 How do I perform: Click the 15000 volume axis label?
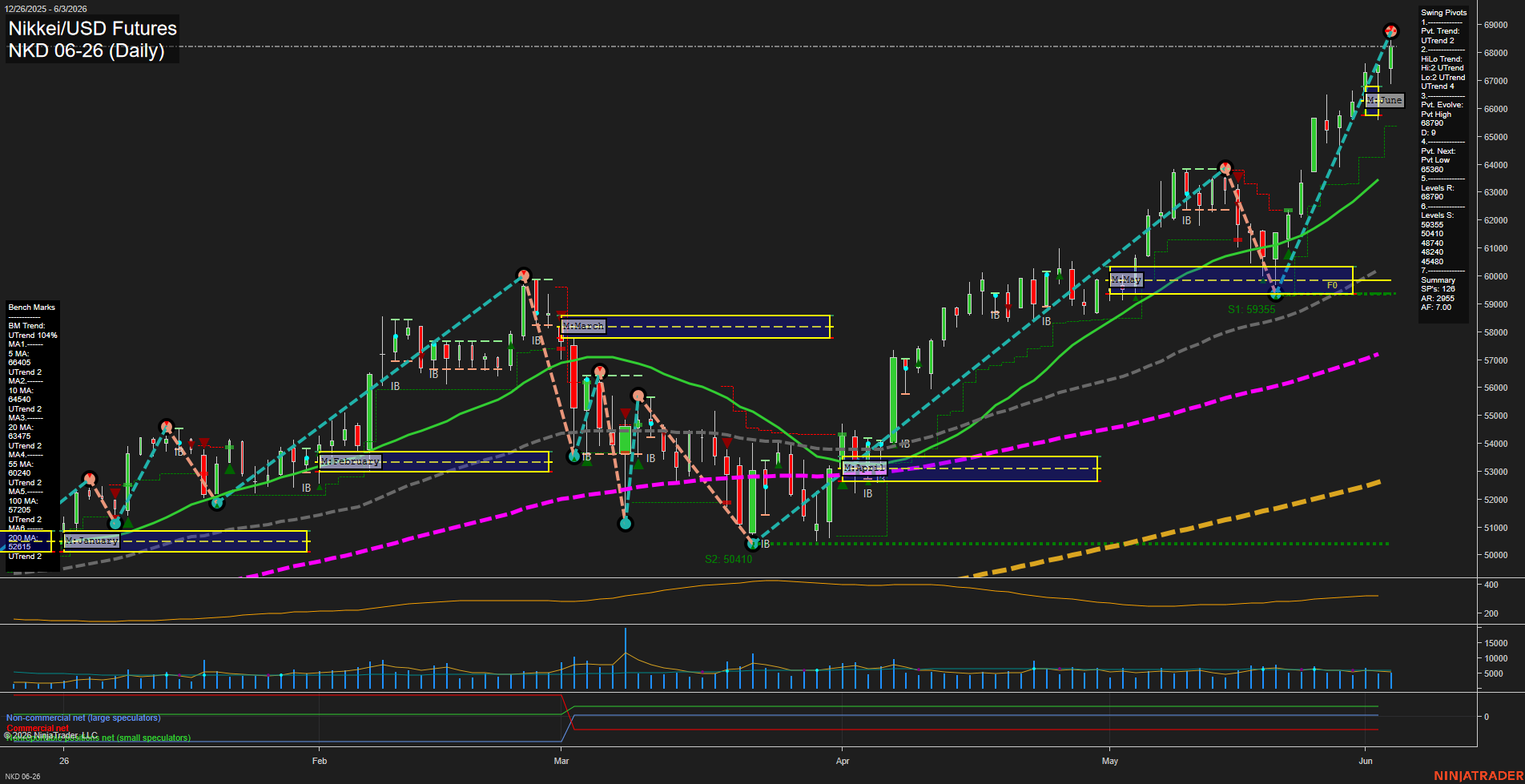click(x=1495, y=643)
